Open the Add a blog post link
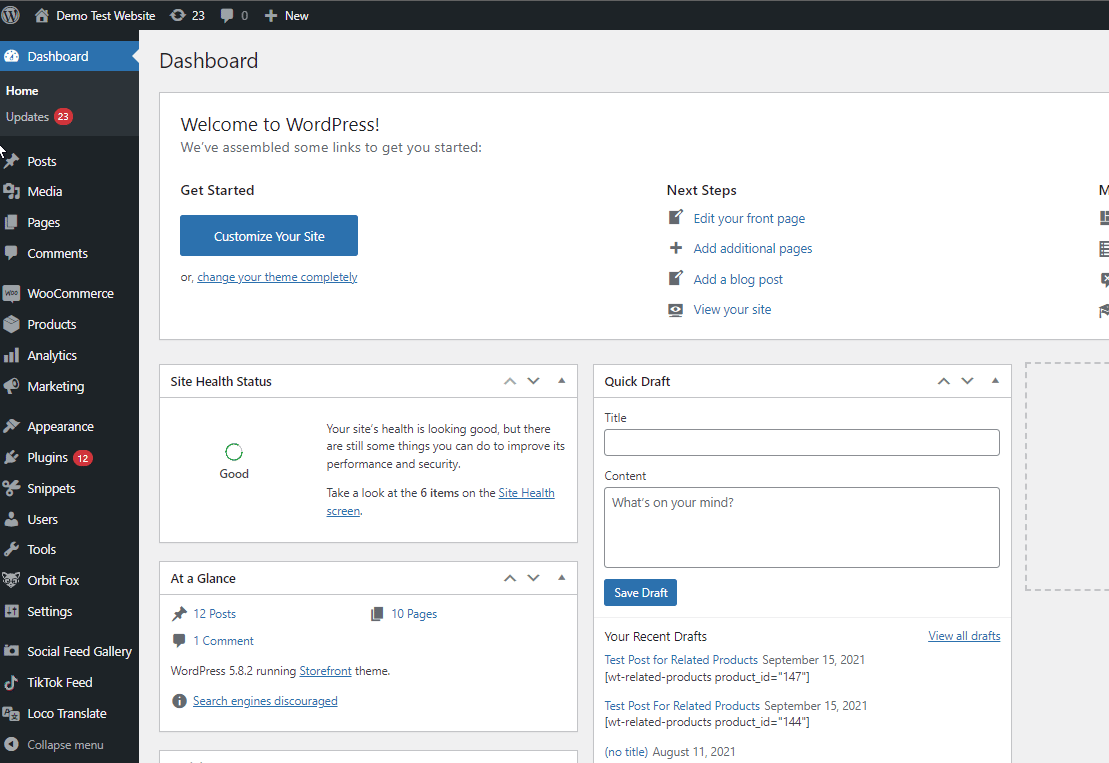Image resolution: width=1109 pixels, height=763 pixels. (x=738, y=279)
